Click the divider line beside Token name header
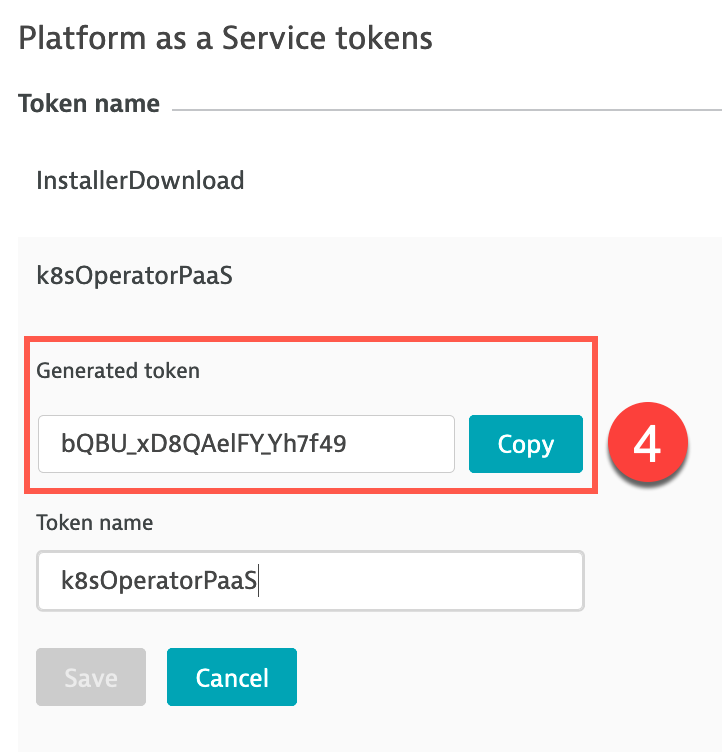Viewport: 722px width, 752px height. 447,110
